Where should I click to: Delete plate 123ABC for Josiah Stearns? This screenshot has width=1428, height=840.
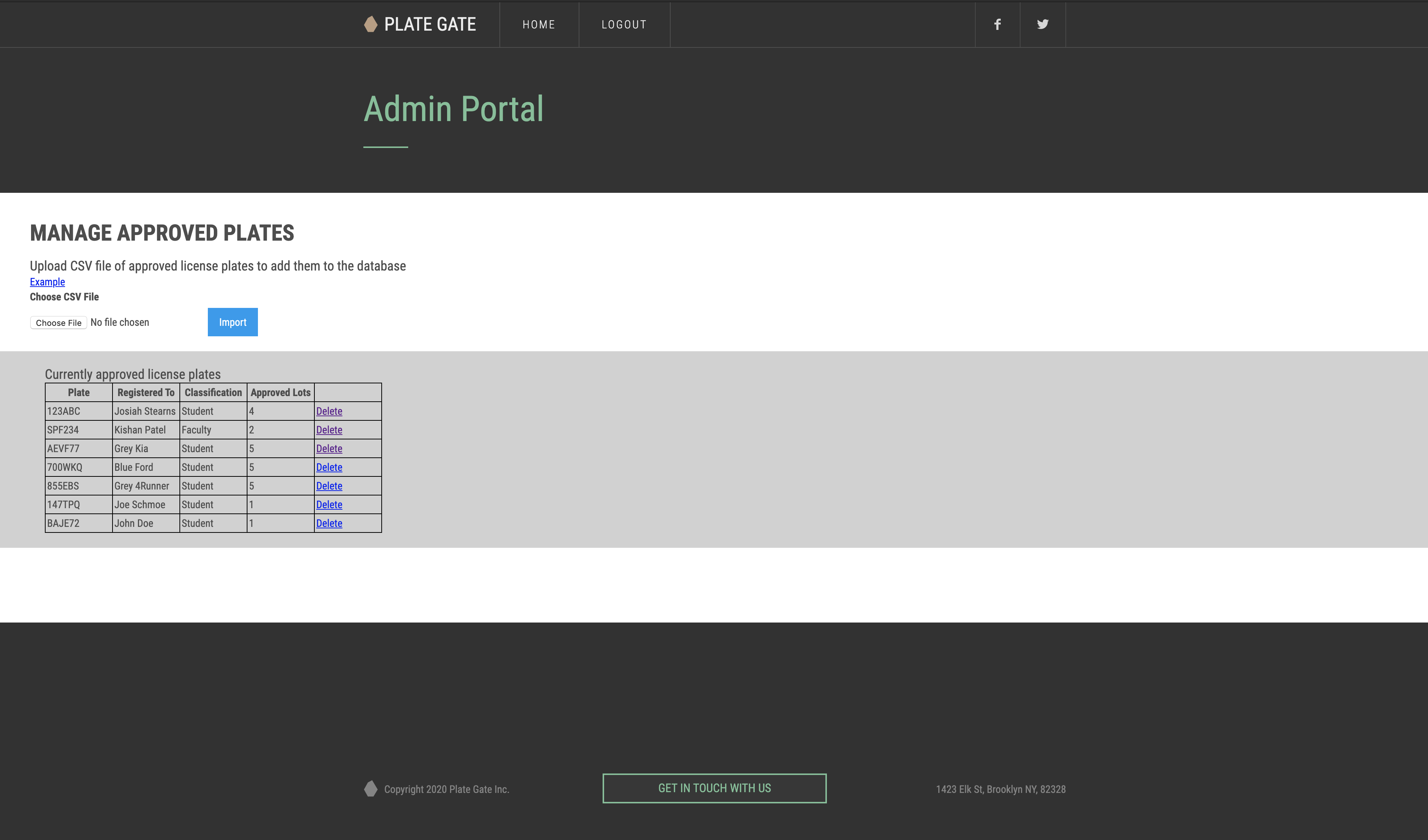[x=329, y=411]
